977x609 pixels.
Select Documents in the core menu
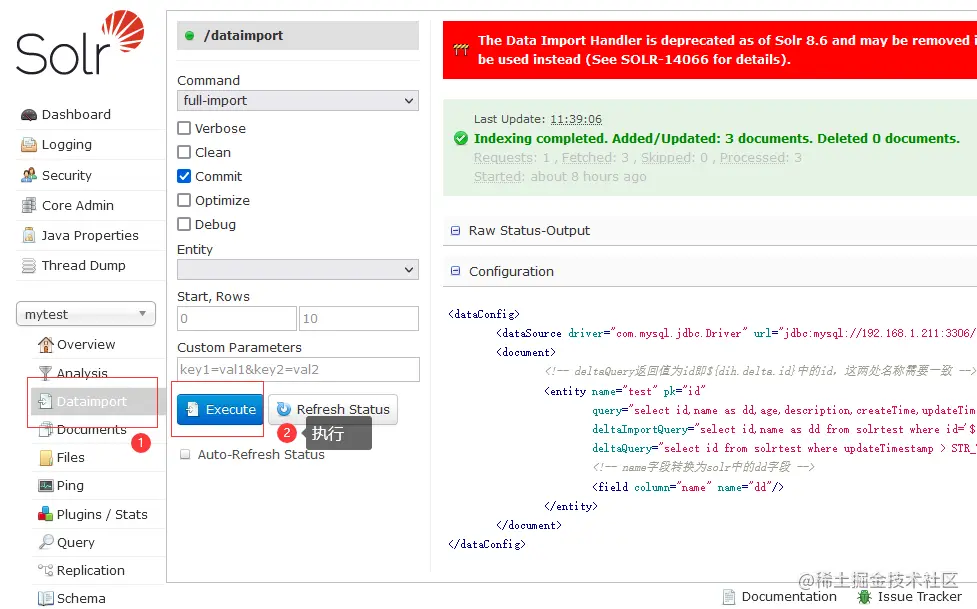(92, 429)
